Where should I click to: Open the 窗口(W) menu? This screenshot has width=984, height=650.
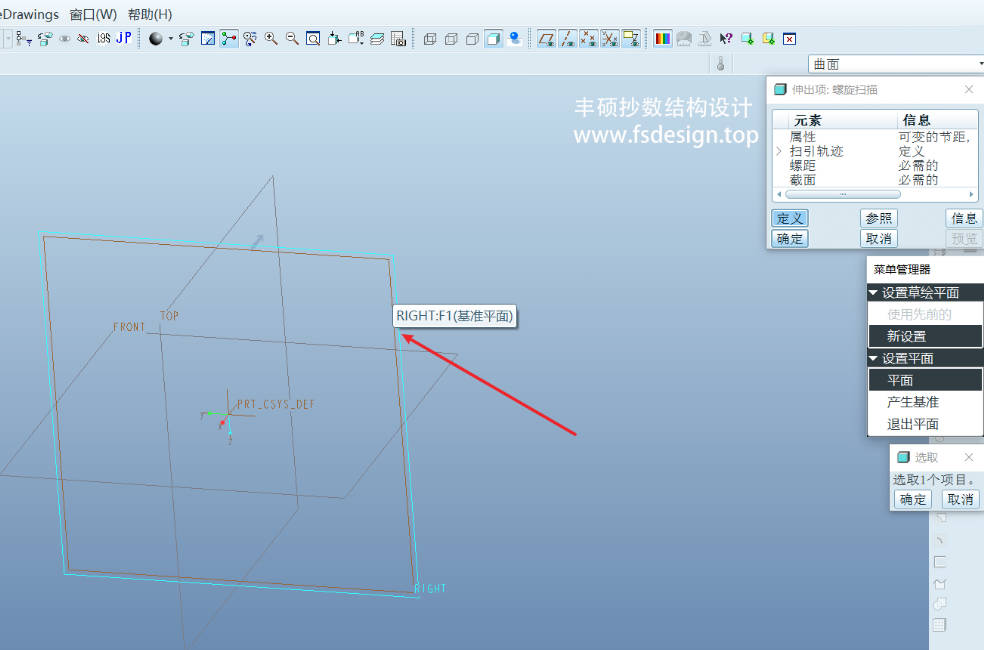pyautogui.click(x=93, y=14)
